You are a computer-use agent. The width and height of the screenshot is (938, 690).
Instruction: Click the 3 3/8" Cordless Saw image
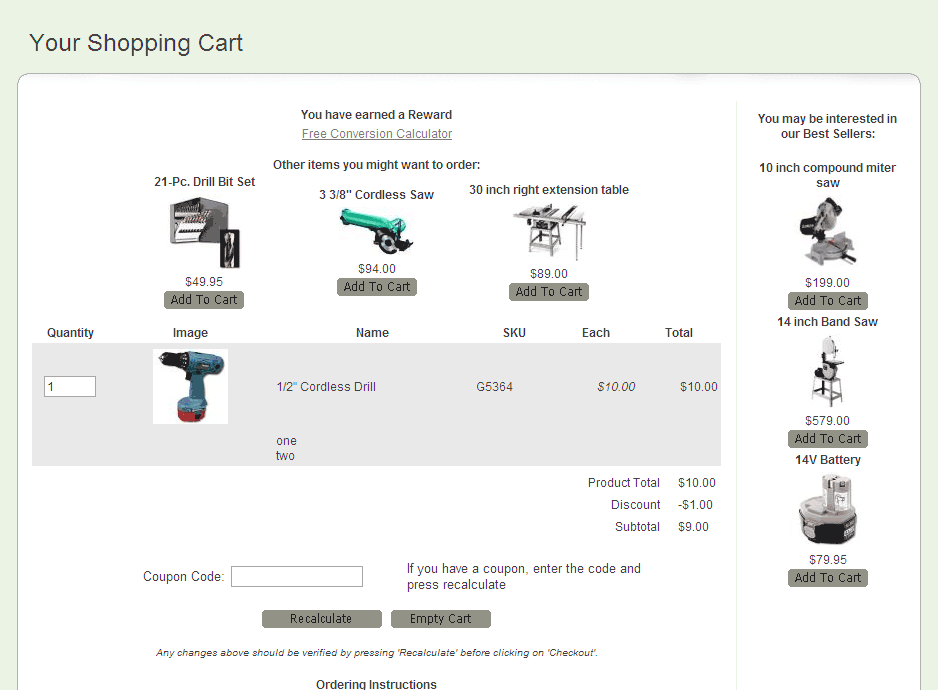377,231
